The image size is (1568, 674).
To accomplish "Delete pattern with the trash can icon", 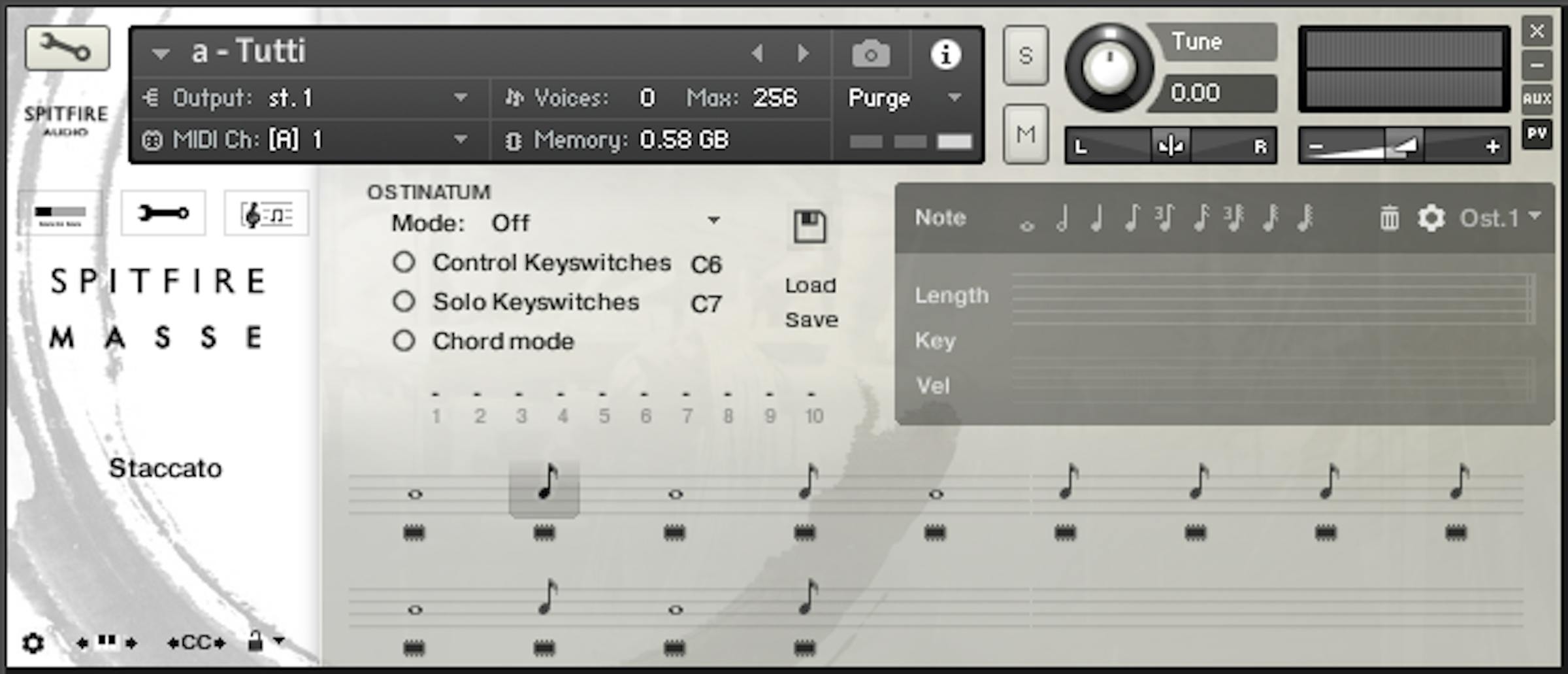I will (1390, 218).
